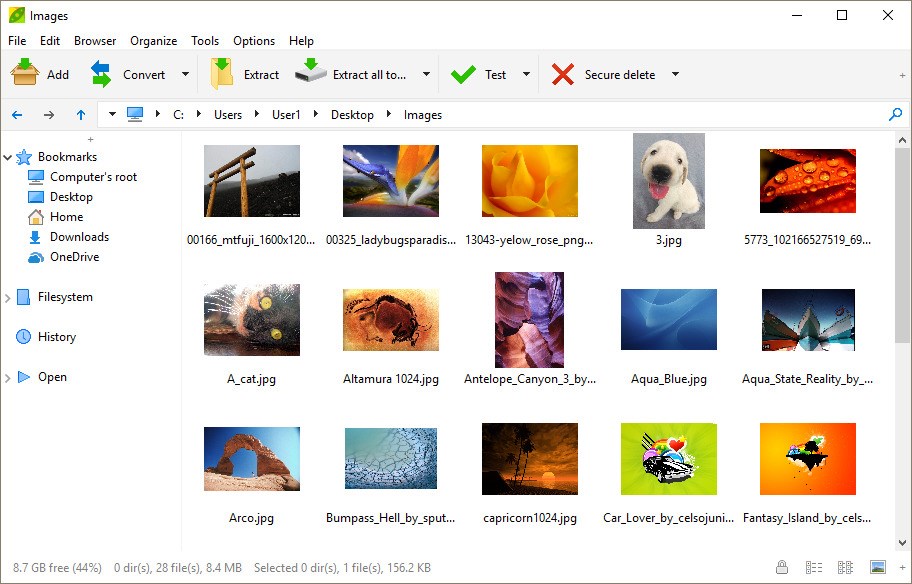Open dropdown arrow next to Extract all to
The width and height of the screenshot is (912, 584).
tap(426, 74)
